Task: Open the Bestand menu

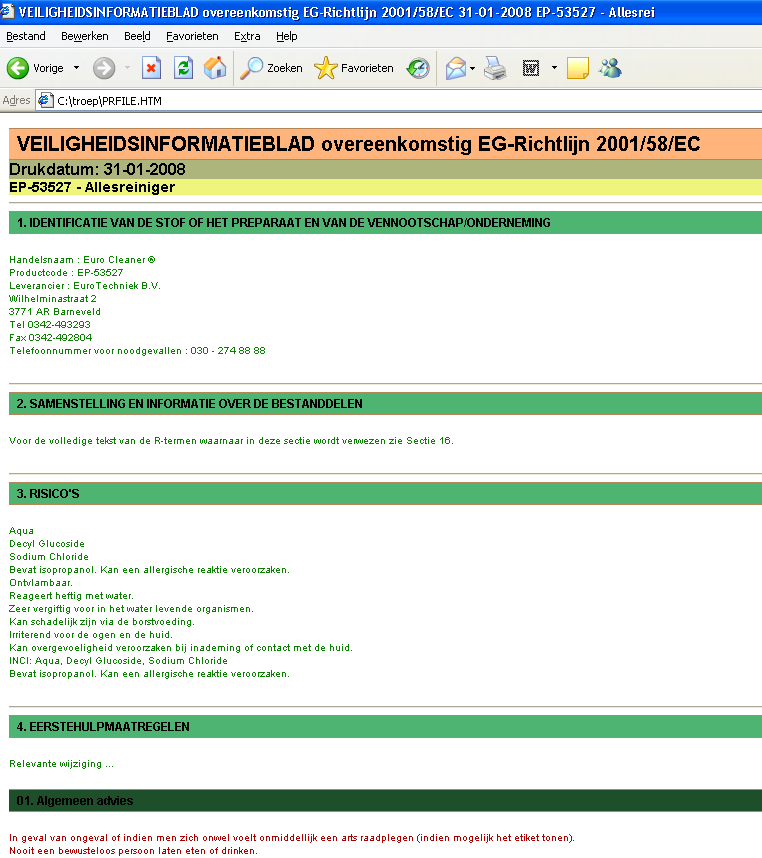Action: pos(26,36)
